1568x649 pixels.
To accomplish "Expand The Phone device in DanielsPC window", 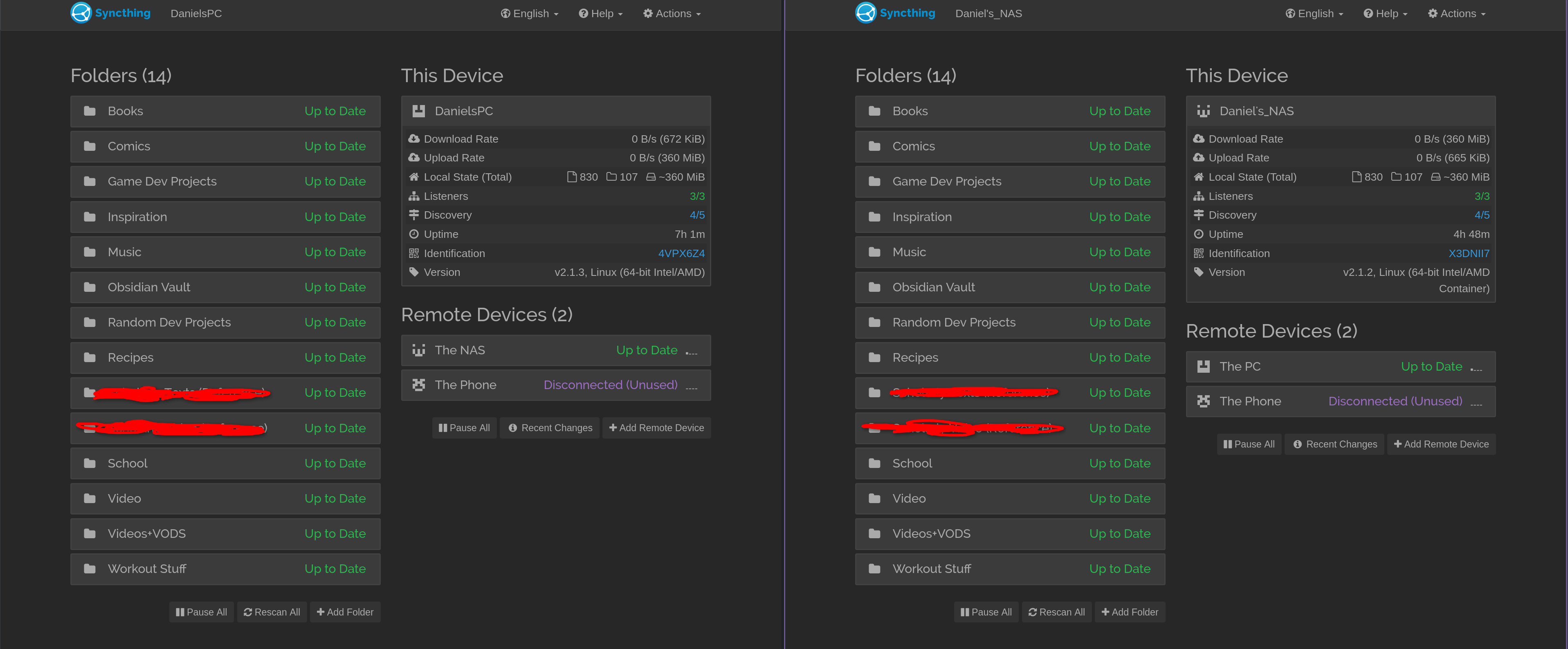I will [556, 385].
